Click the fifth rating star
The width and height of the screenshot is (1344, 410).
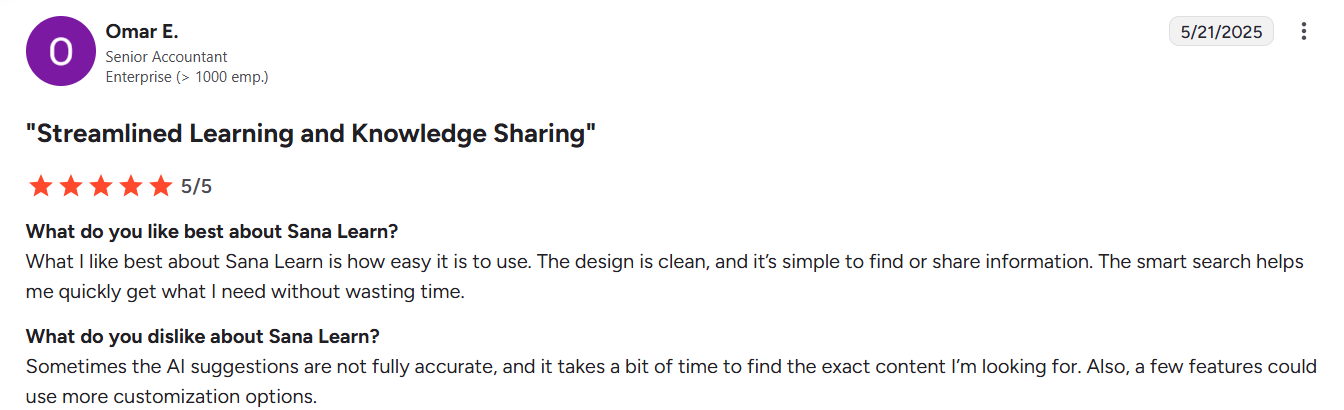pyautogui.click(x=160, y=186)
